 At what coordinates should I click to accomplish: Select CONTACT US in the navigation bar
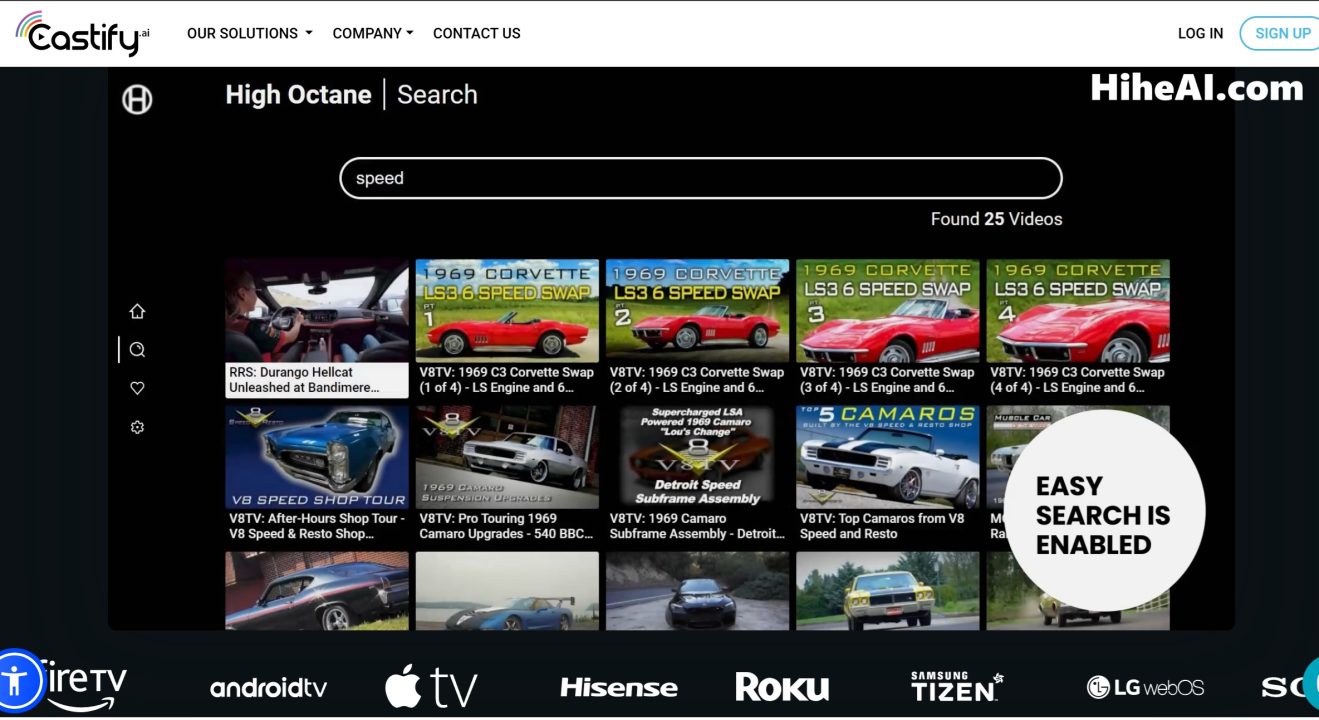(x=476, y=33)
